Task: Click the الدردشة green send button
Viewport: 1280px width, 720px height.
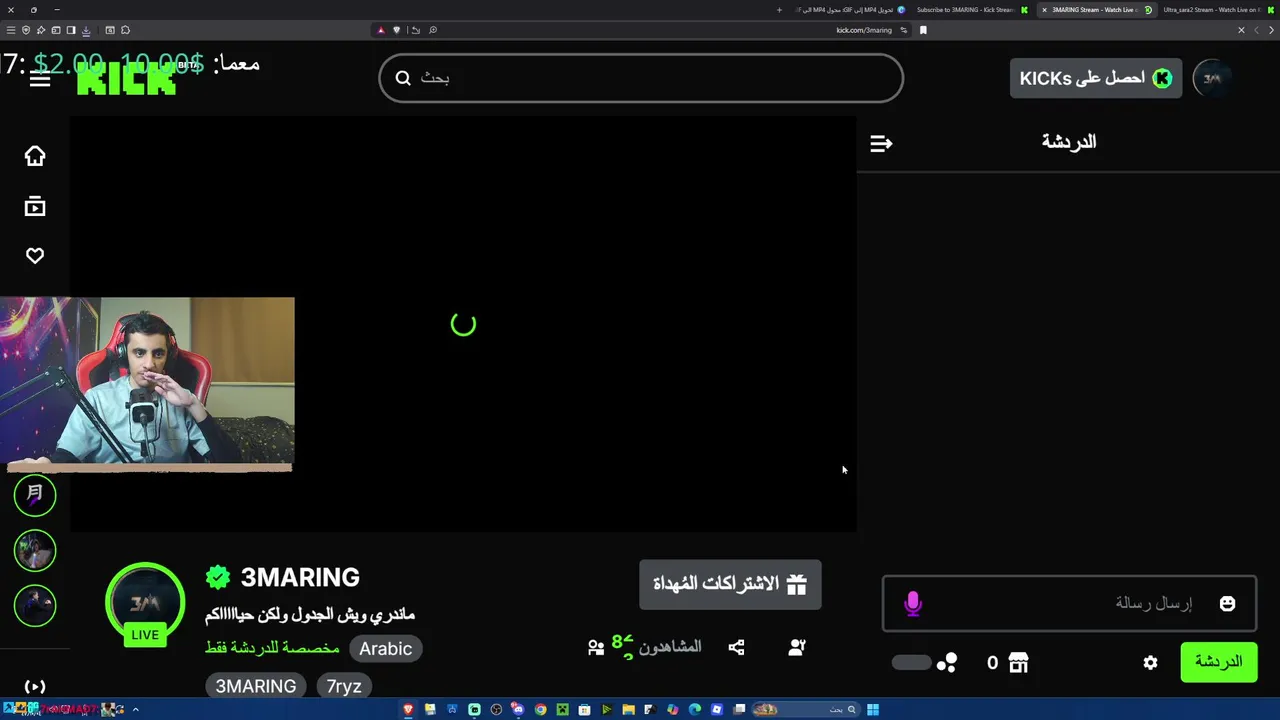Action: [1219, 662]
